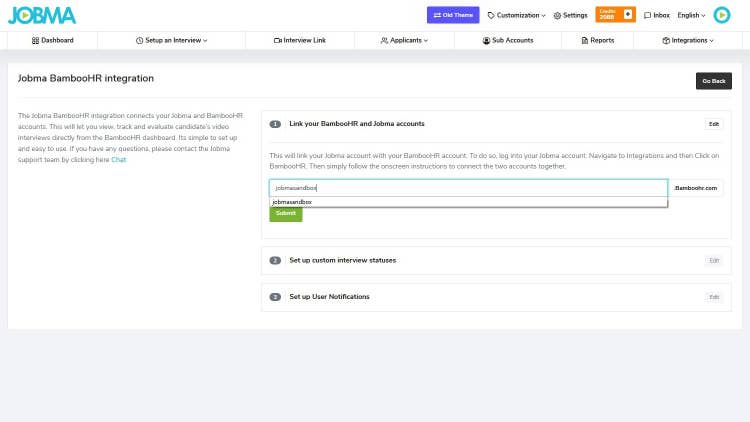Expand the Integrations menu

688,40
